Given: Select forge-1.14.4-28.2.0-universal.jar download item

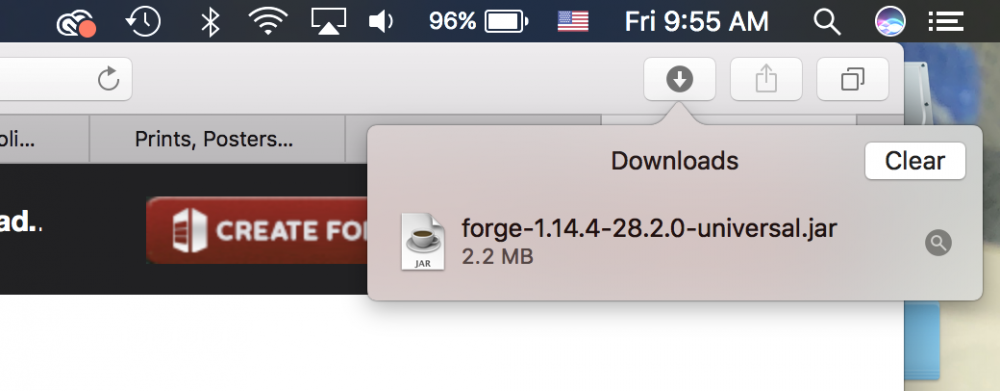Looking at the screenshot, I should click(x=675, y=242).
